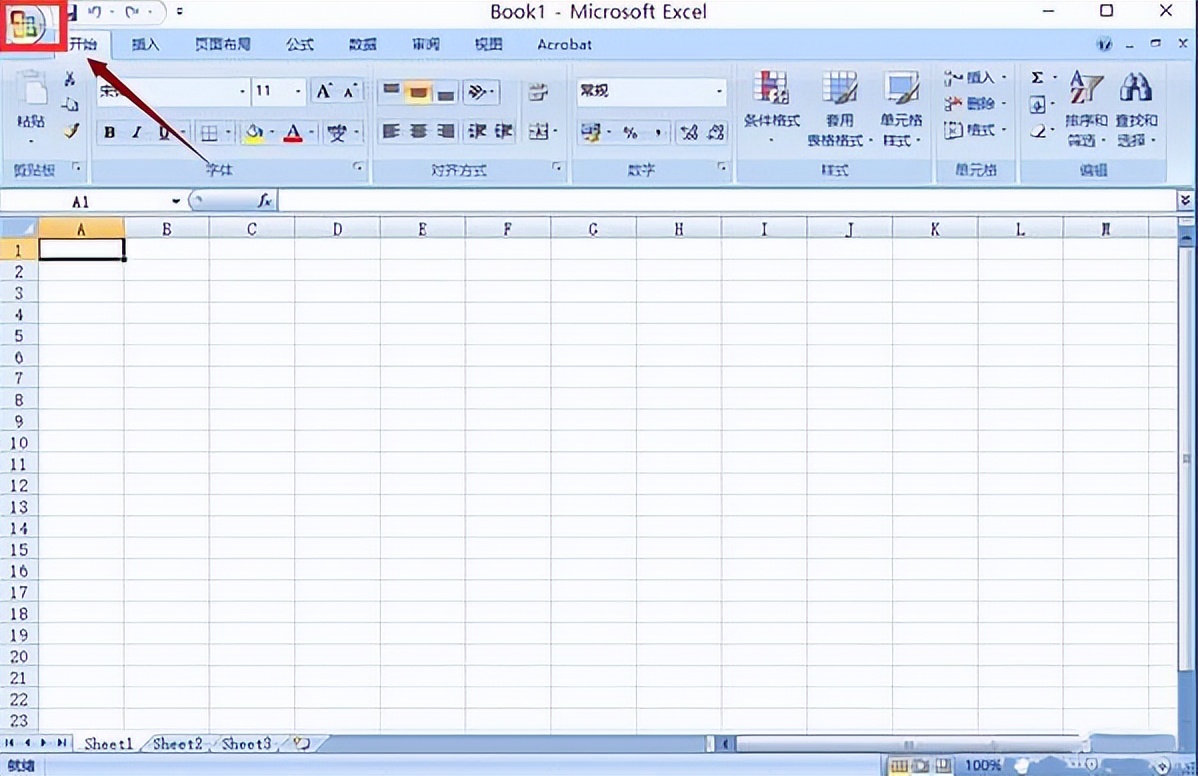Open 排序和筛选 sort and filter button
This screenshot has height=776, width=1198.
point(1086,108)
